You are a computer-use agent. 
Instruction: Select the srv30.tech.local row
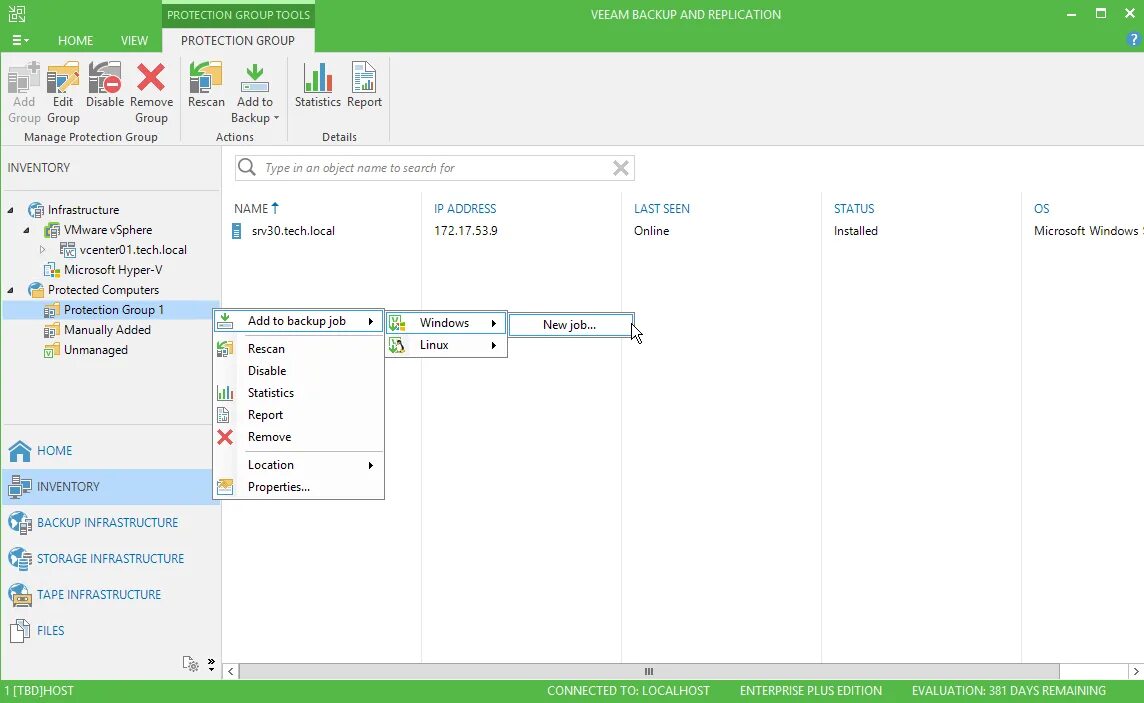(x=293, y=230)
